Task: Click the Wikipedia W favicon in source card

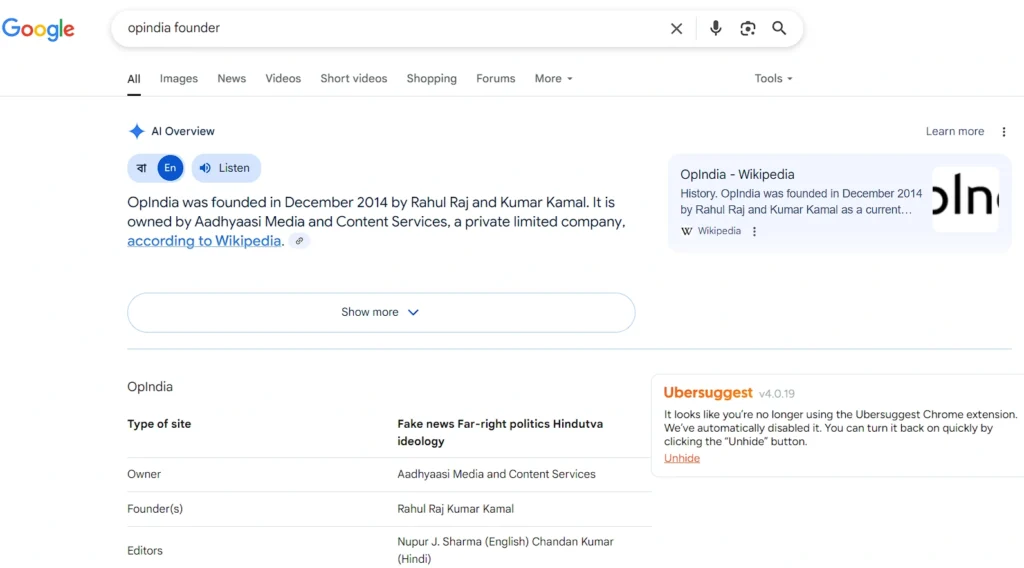Action: [x=686, y=231]
